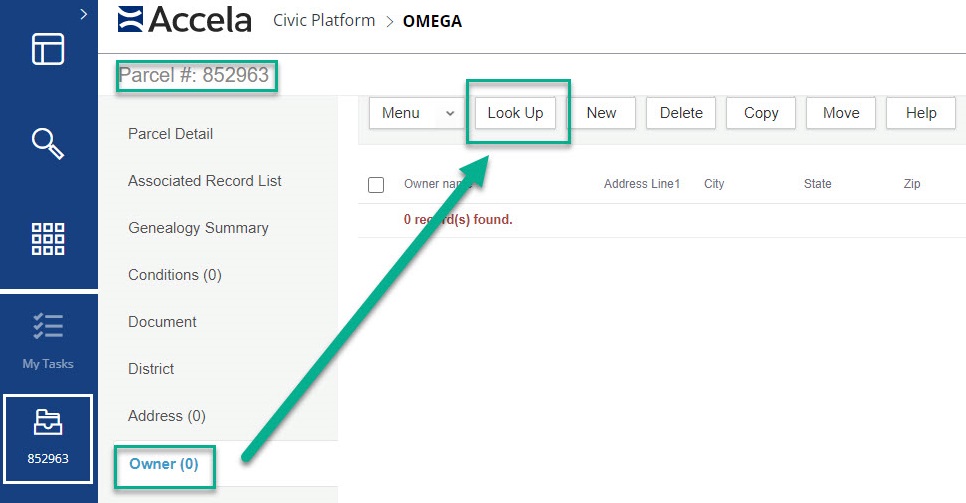Screen dimensions: 966x503
Task: Open the global search magnifier icon
Action: pyautogui.click(x=48, y=143)
